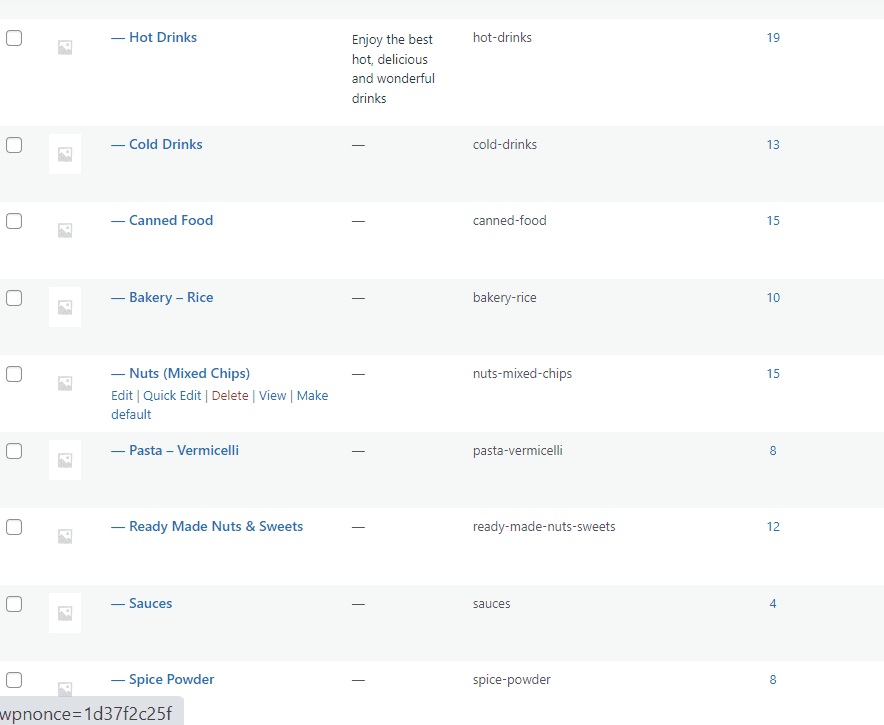Open the Pasta – Vermicelli category
Image resolution: width=884 pixels, height=725 pixels.
(x=184, y=450)
